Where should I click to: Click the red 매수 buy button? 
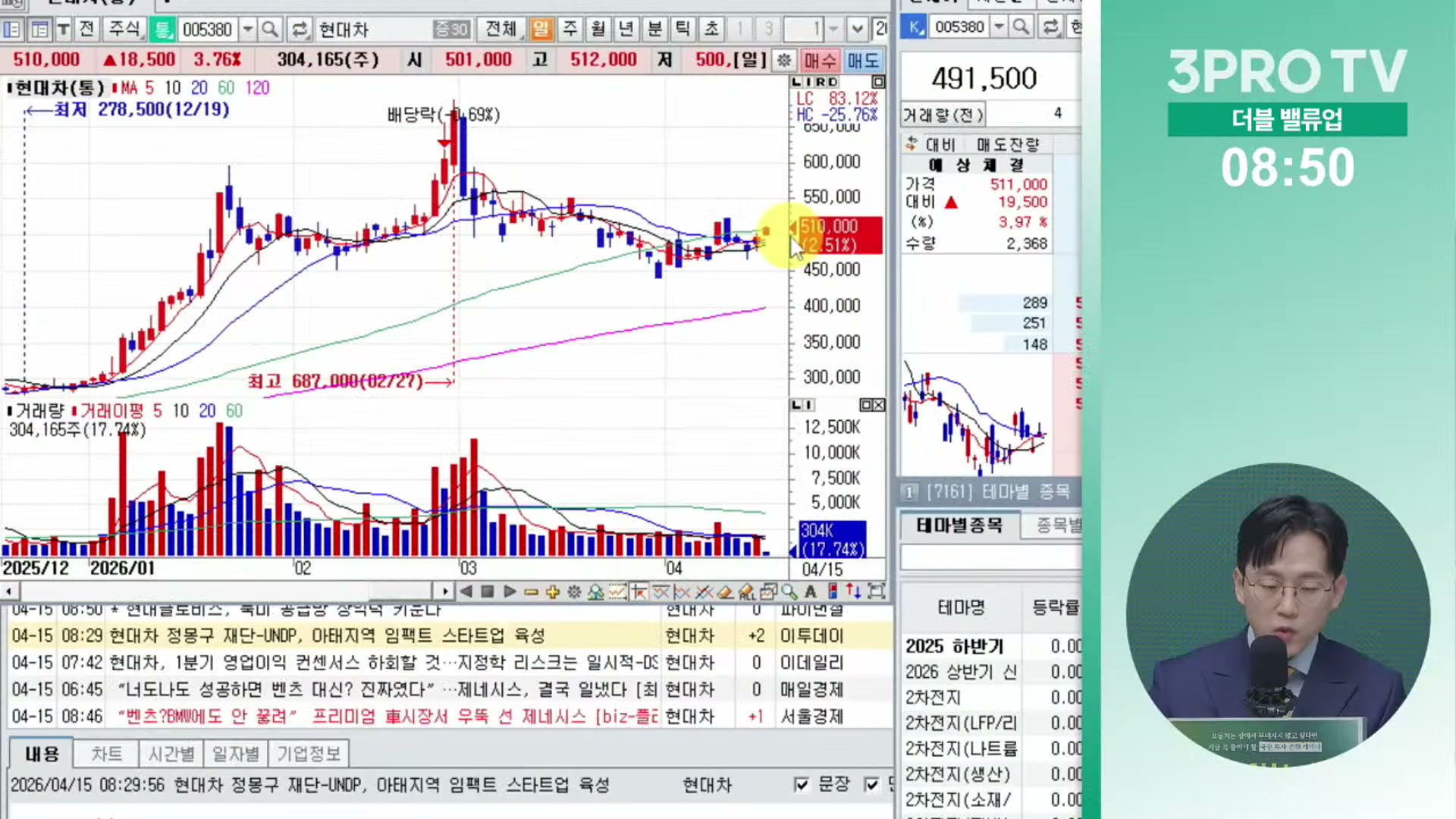(820, 60)
